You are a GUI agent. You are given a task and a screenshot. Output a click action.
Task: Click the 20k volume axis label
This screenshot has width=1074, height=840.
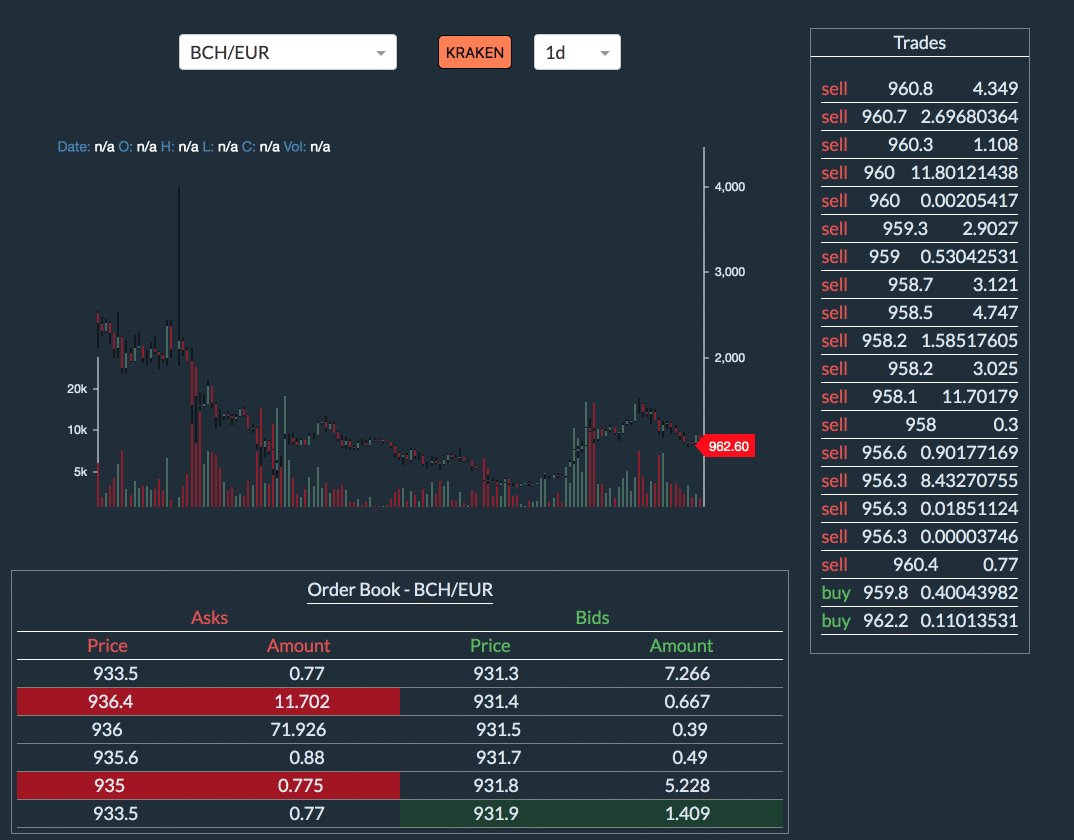(x=77, y=389)
